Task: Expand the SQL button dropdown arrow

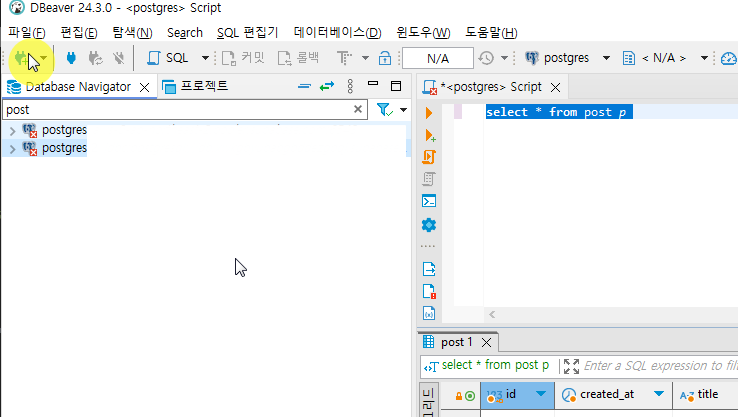Action: [205, 58]
